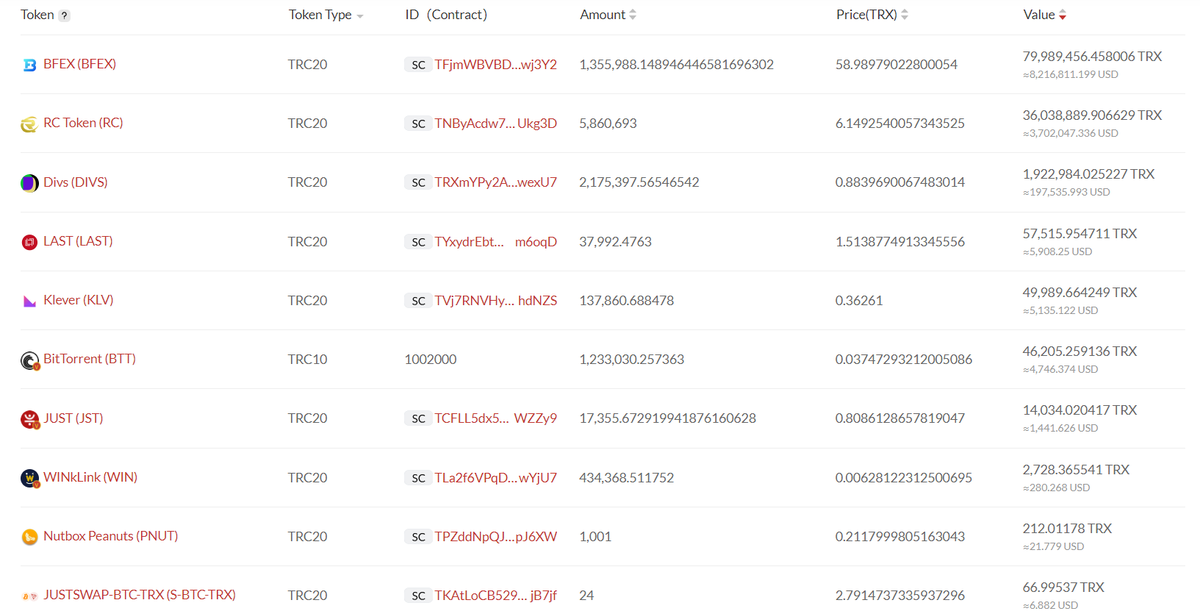Click the Klever price 0.36261
This screenshot has width=1200, height=614.
click(x=859, y=300)
